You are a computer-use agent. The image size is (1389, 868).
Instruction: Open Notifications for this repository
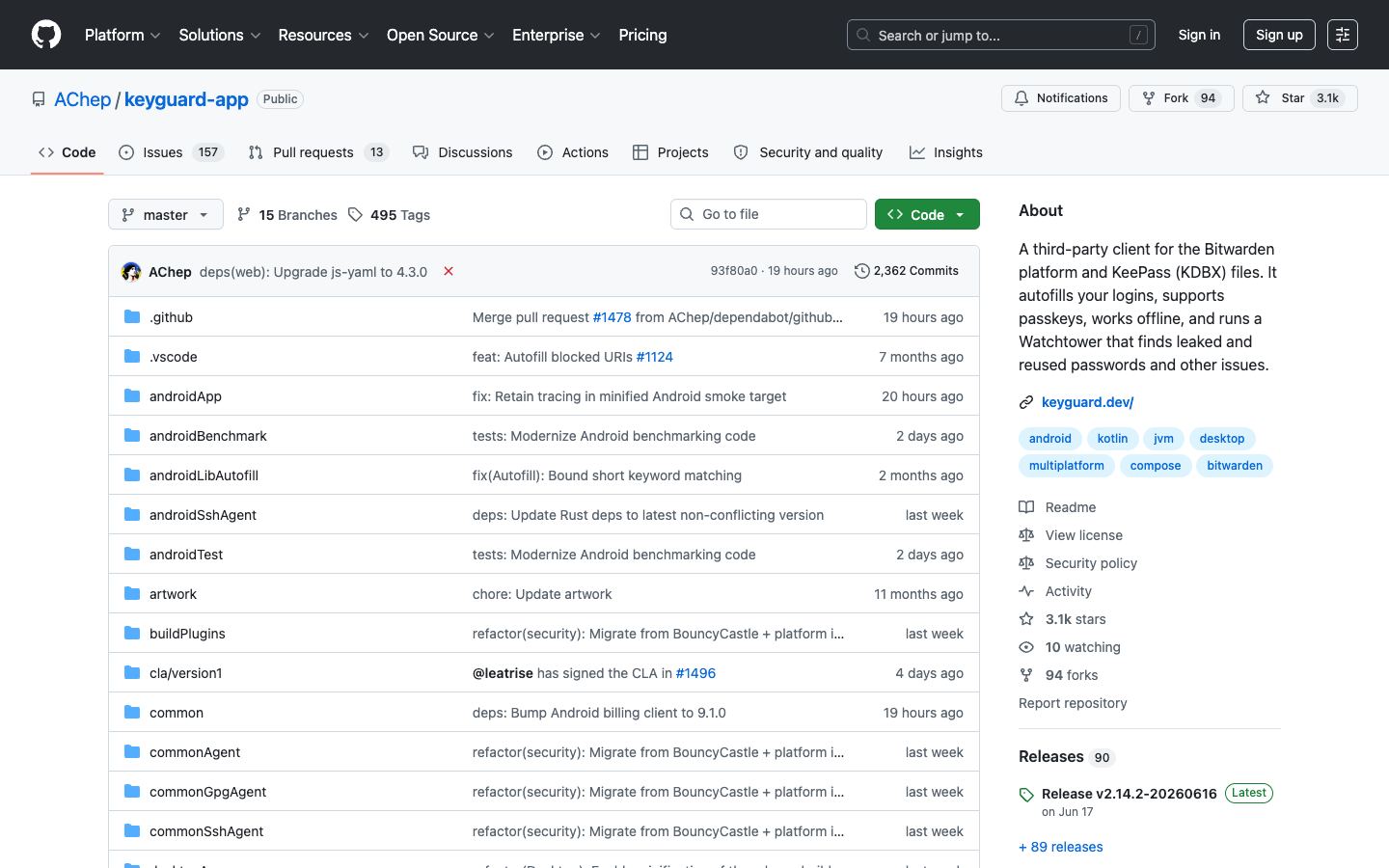coord(1061,98)
